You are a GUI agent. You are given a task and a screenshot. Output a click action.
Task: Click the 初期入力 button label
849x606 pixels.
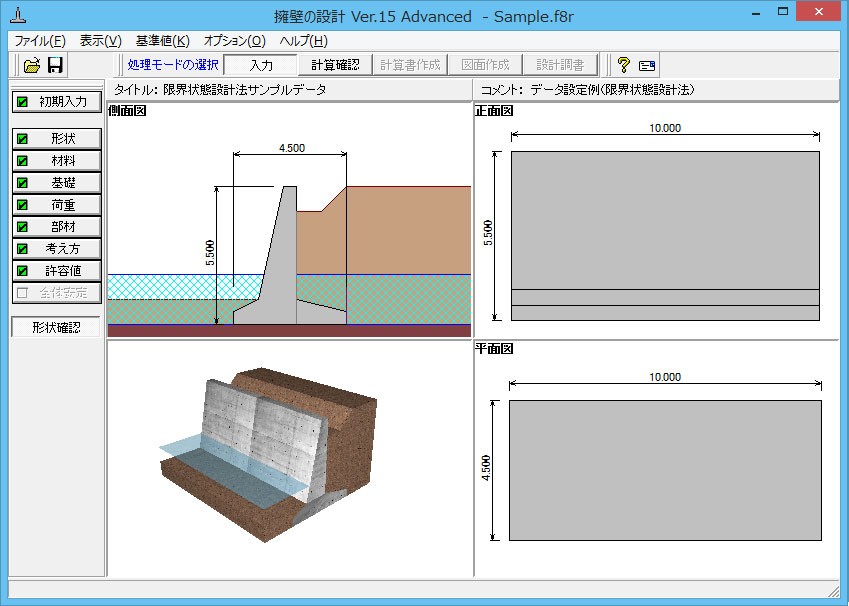click(63, 102)
